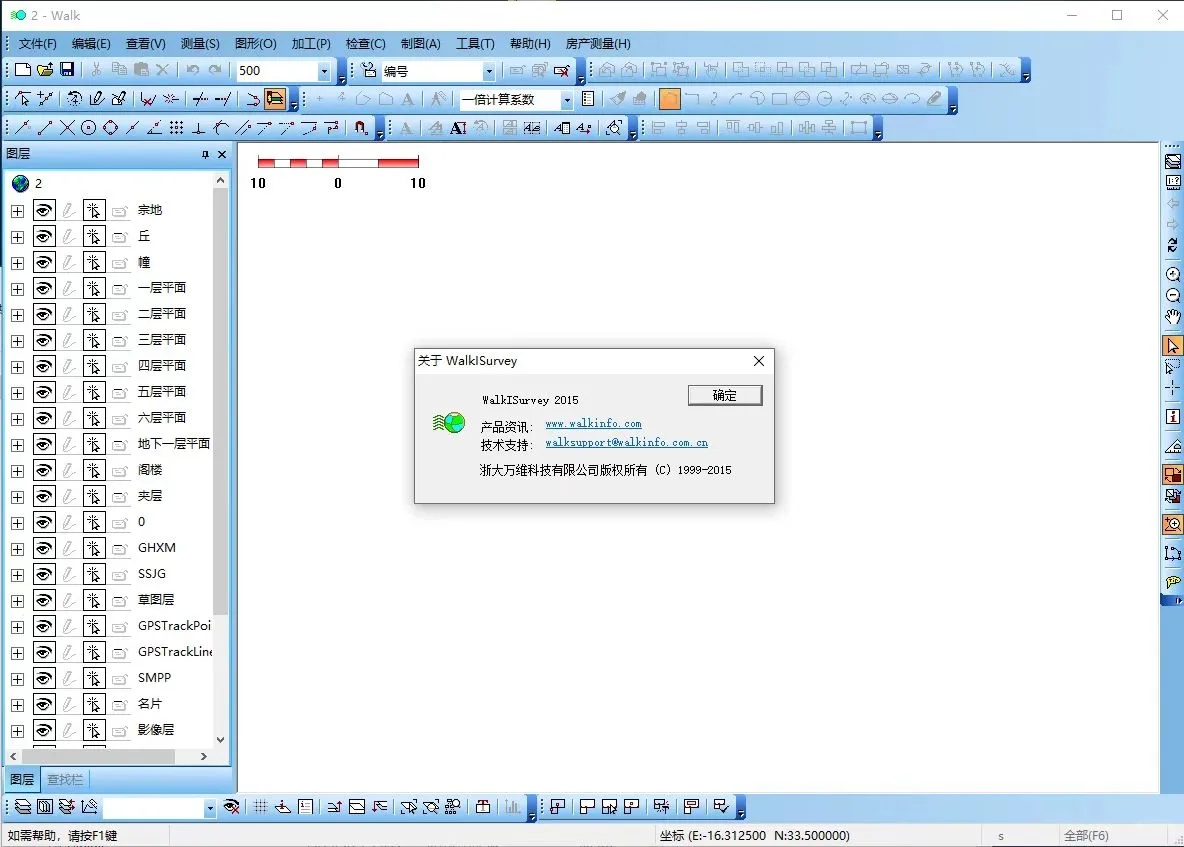Click the globe icon next to map 2
The height and width of the screenshot is (847, 1184).
tap(20, 183)
